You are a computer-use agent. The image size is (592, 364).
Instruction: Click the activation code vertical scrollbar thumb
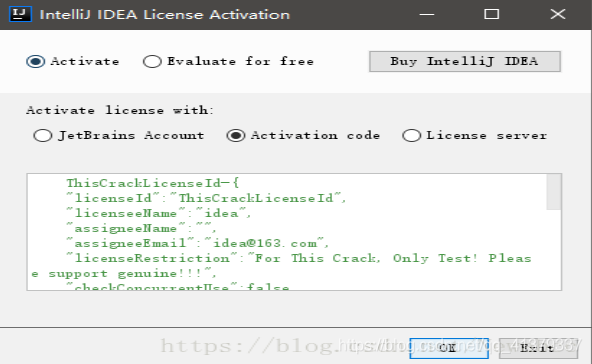point(554,191)
